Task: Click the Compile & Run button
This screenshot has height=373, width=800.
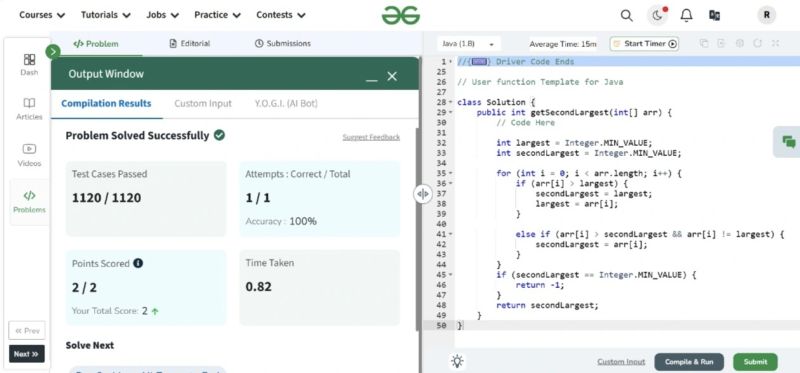Action: point(689,362)
